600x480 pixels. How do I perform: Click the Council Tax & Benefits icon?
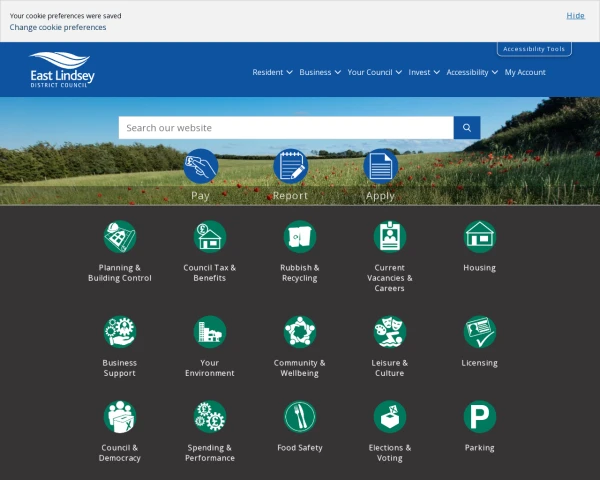pos(210,237)
